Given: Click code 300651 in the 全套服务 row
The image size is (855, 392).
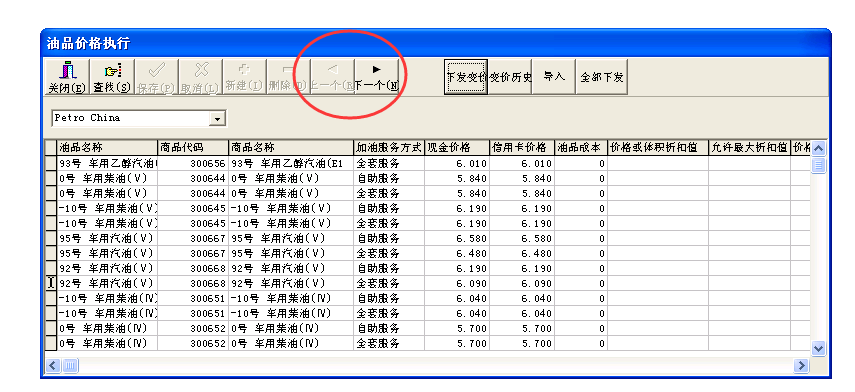Looking at the screenshot, I should point(193,313).
